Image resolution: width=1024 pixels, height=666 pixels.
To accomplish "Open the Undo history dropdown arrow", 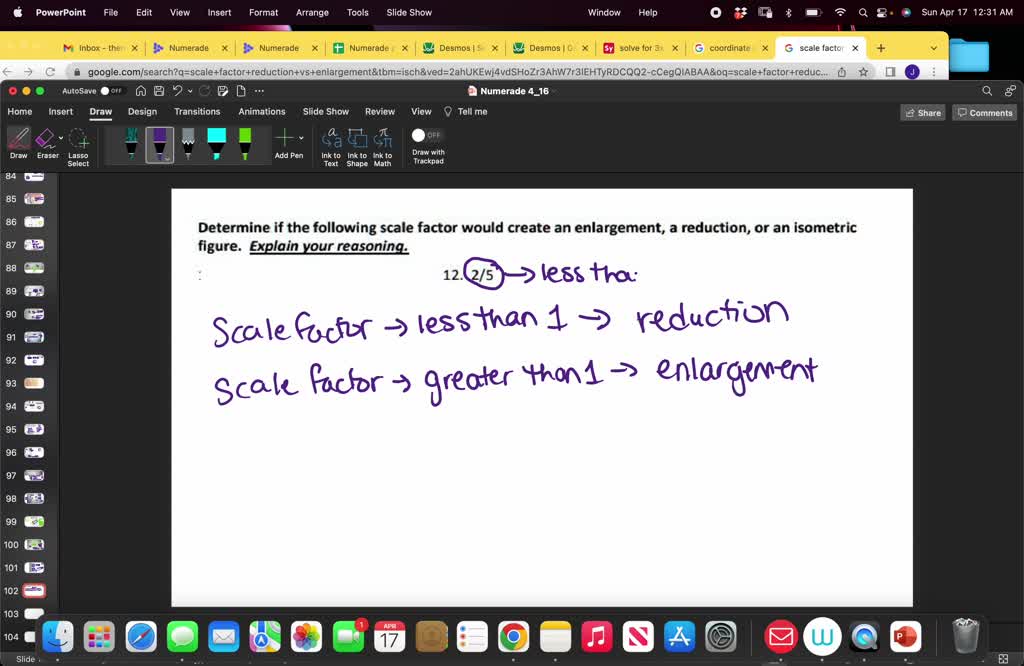I will click(190, 91).
